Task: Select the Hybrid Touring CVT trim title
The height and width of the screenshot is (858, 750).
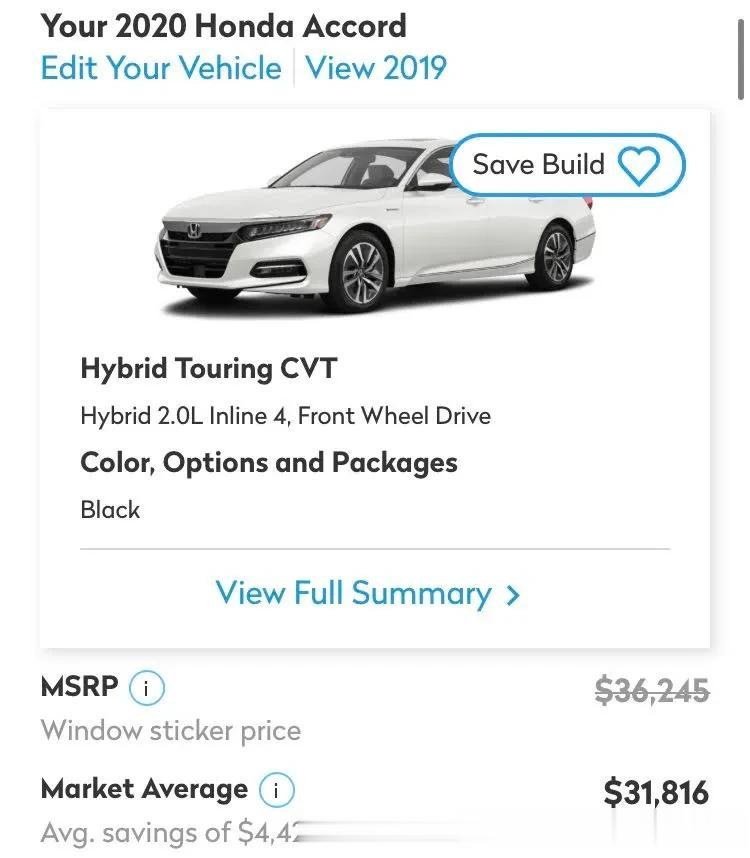Action: (x=208, y=368)
